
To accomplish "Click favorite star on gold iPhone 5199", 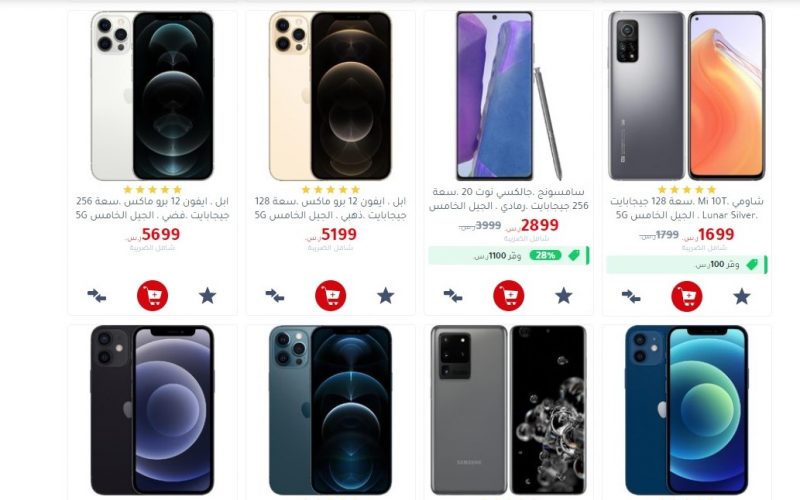I will click(386, 295).
